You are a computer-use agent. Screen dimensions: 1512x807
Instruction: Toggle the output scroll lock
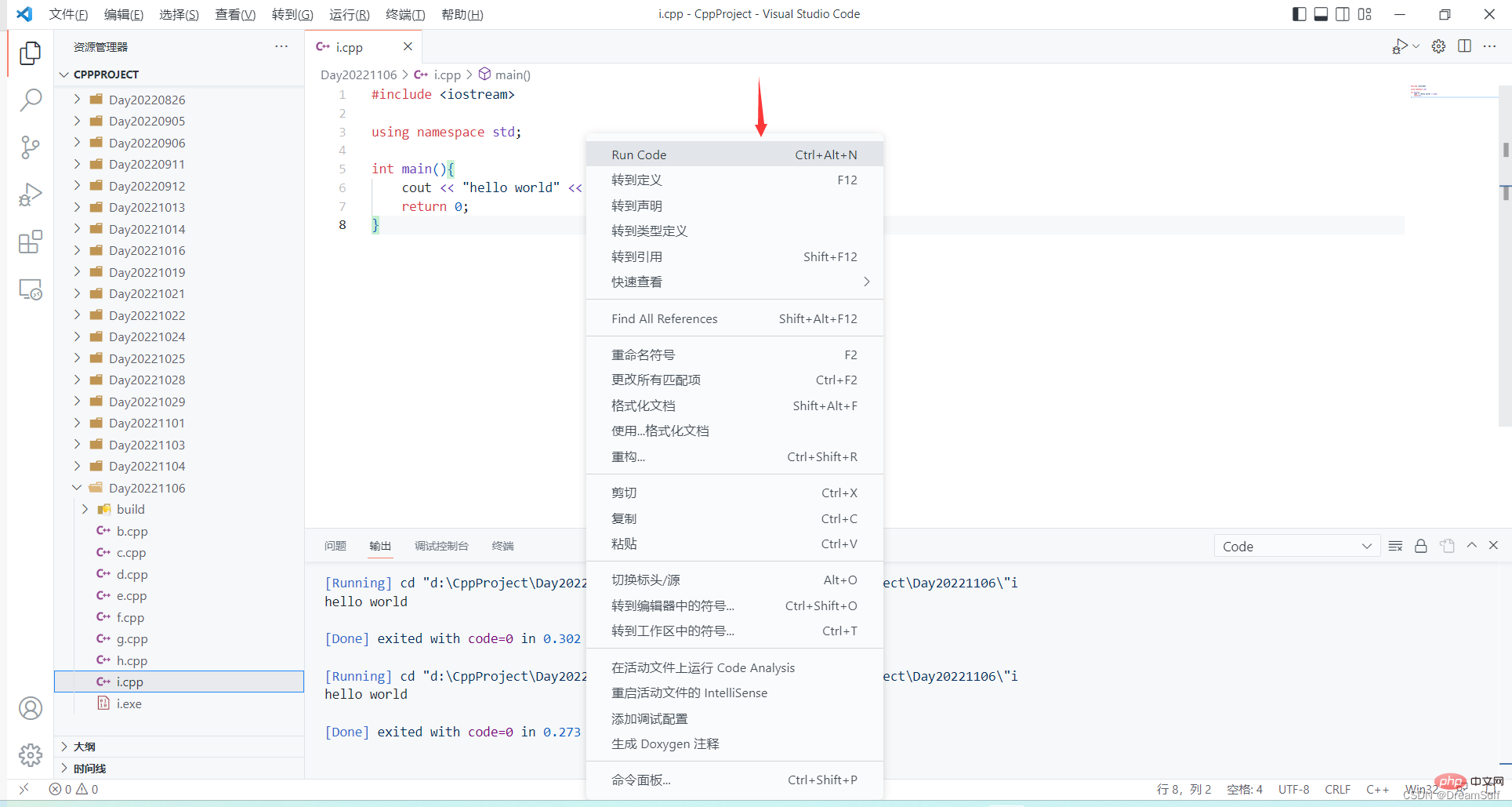tap(1420, 546)
